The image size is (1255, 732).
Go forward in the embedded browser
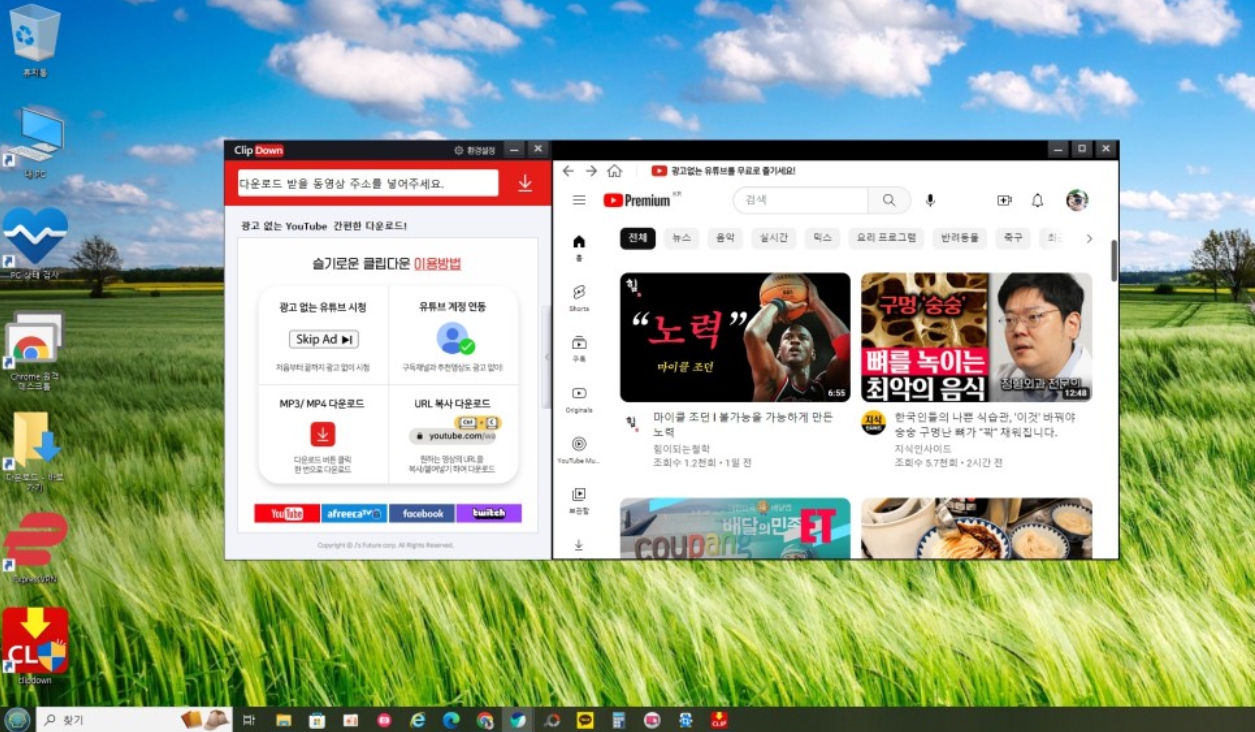click(x=591, y=171)
